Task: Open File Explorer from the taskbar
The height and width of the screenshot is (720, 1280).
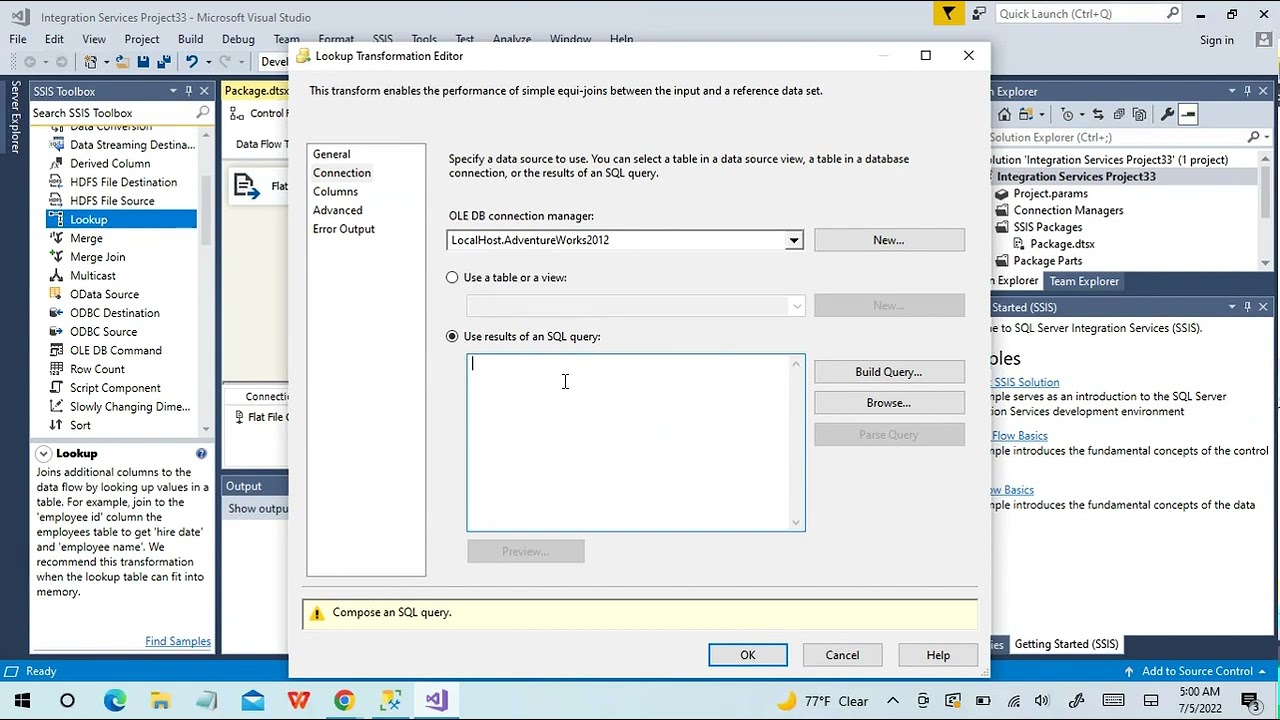Action: pyautogui.click(x=161, y=700)
